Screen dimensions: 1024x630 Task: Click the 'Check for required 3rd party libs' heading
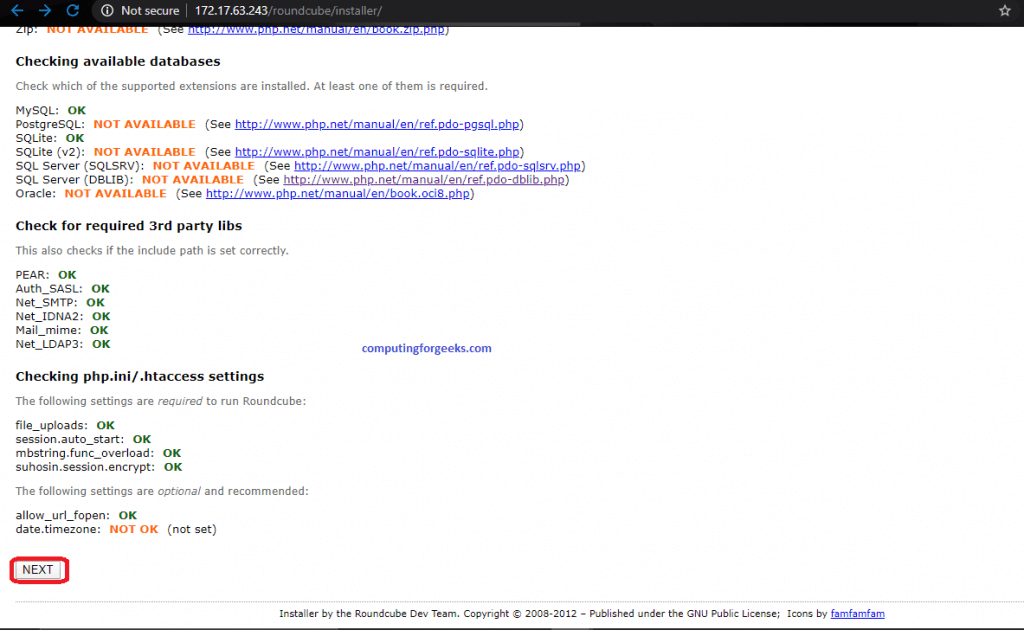[128, 226]
